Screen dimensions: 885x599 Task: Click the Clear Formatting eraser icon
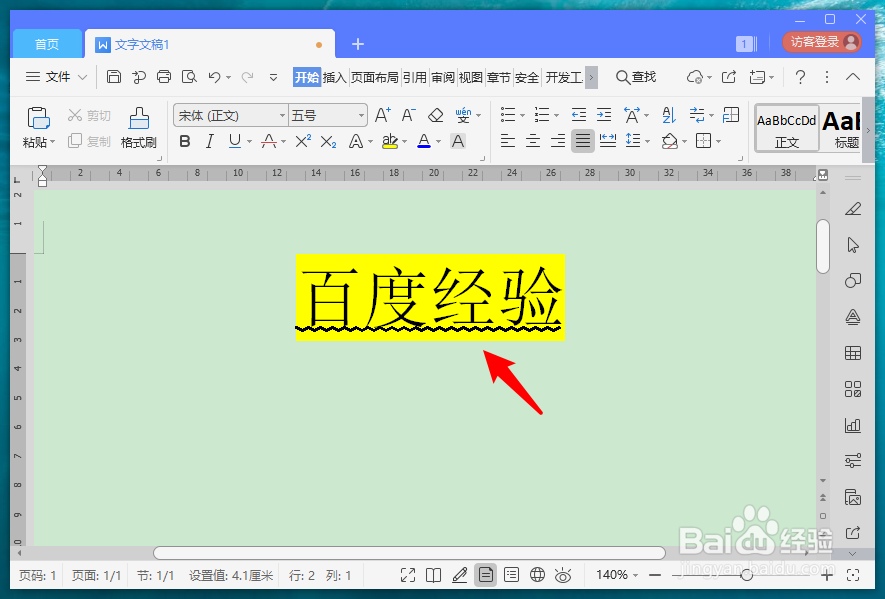pos(435,115)
